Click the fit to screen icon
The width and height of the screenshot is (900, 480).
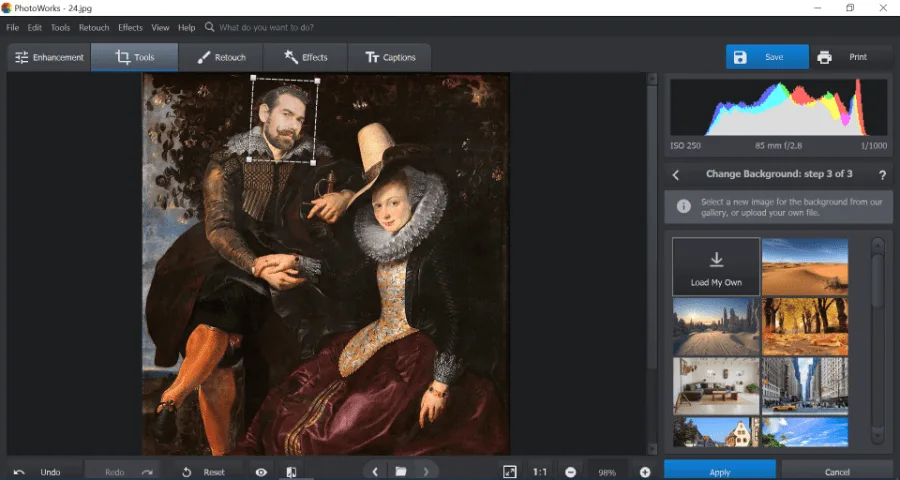coord(510,472)
